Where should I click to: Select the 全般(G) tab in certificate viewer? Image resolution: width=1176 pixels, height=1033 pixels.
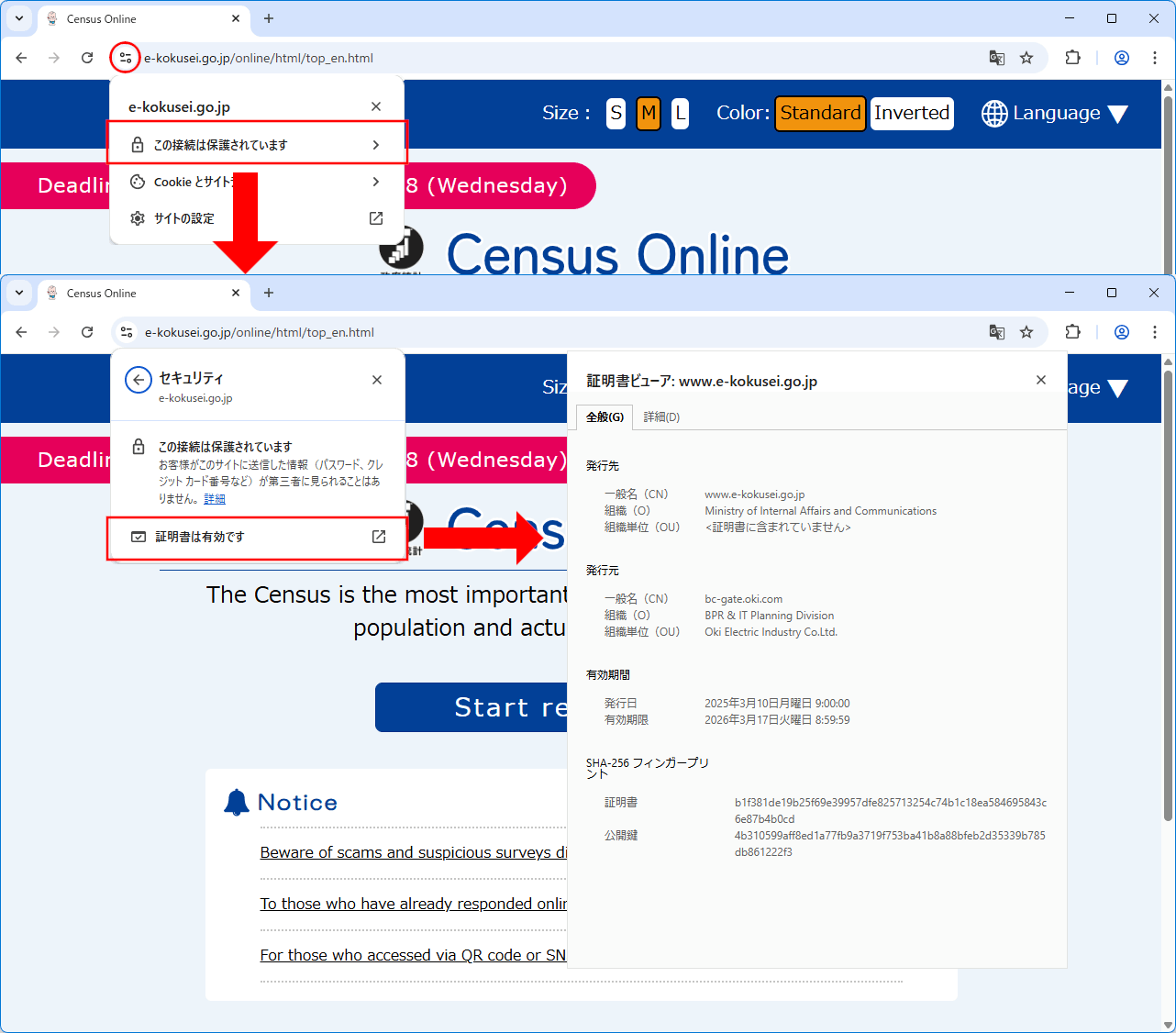pyautogui.click(x=605, y=417)
